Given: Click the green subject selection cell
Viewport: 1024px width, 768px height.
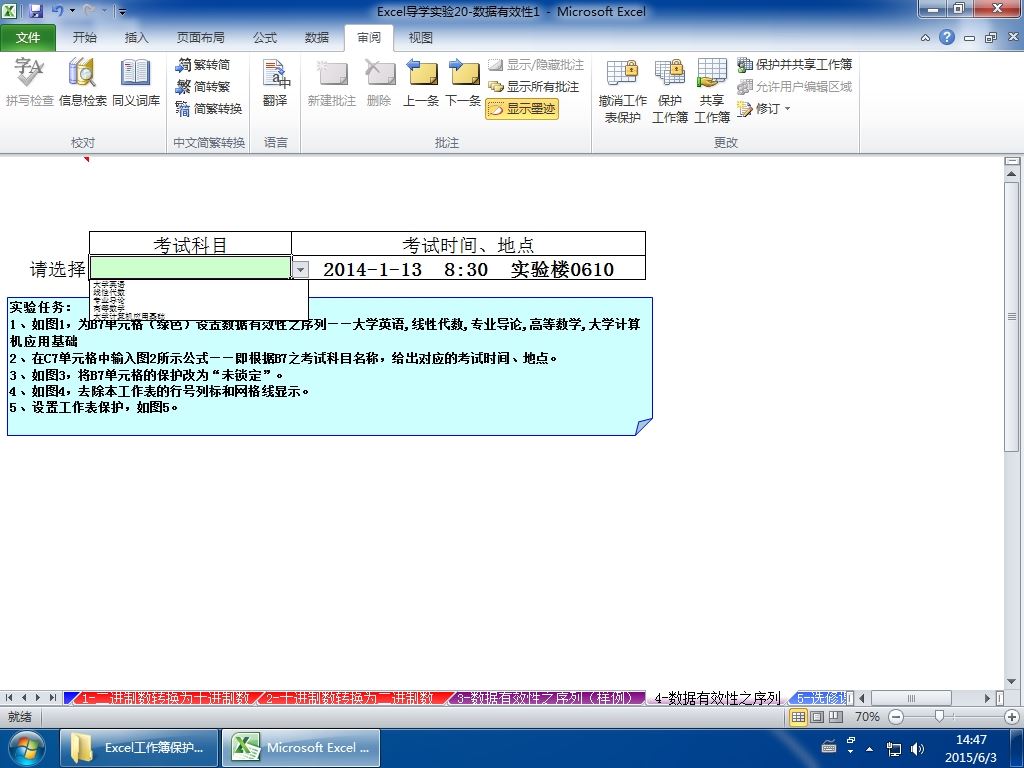Looking at the screenshot, I should pyautogui.click(x=190, y=268).
